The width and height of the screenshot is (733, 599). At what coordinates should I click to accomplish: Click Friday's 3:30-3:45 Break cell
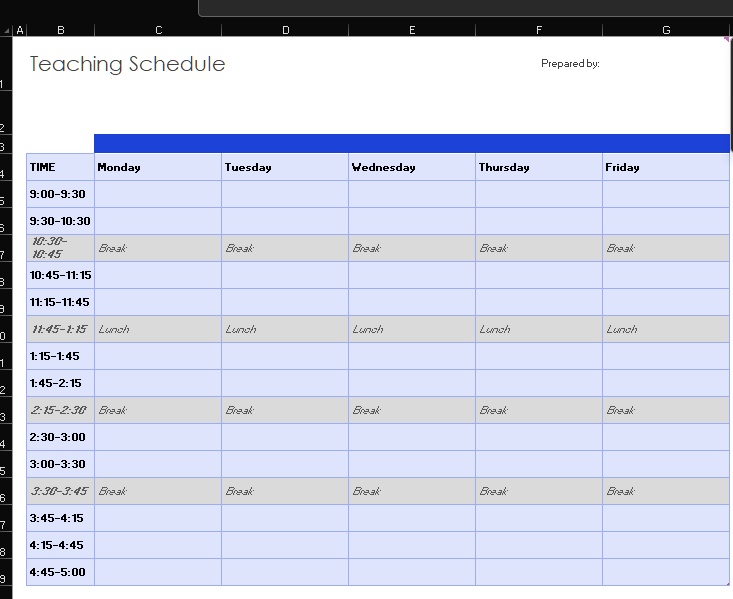tap(666, 491)
